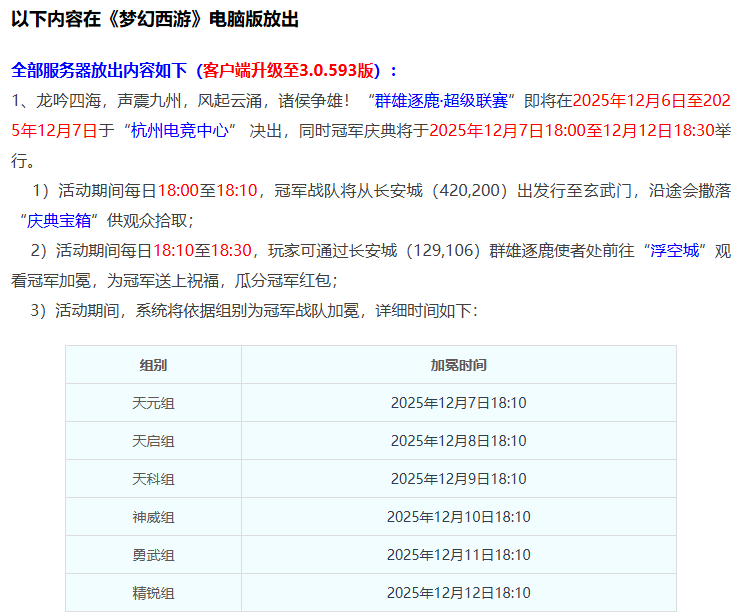Viewport: 741px width, 616px height.
Task: Click the "组别" table column header
Action: [153, 365]
